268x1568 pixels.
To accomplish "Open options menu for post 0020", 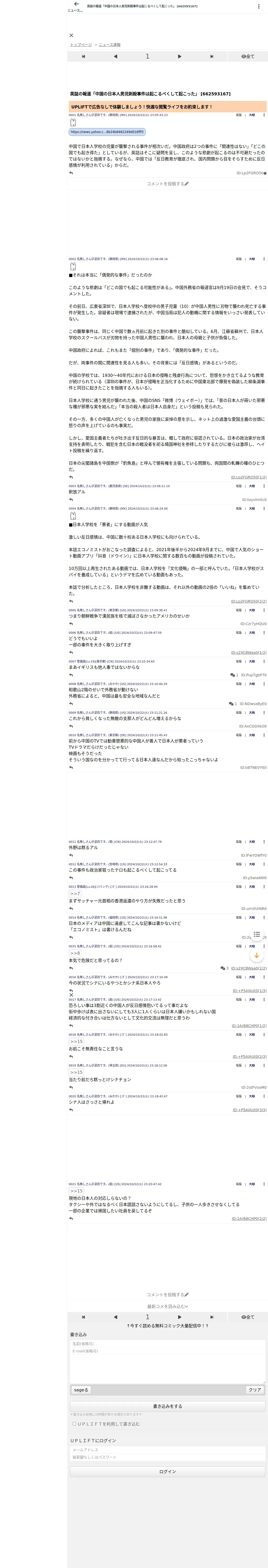I will point(264,1096).
